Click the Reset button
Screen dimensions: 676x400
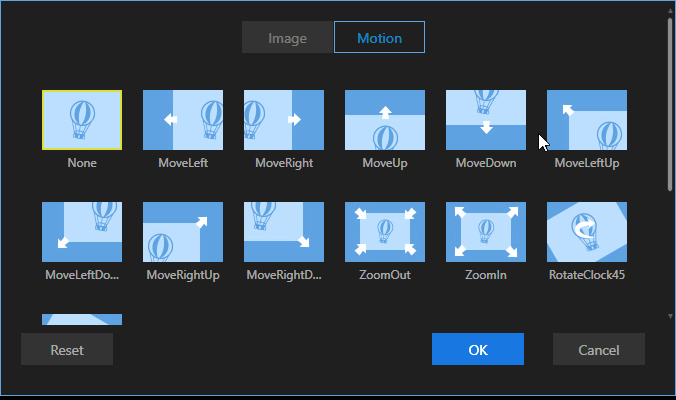[x=67, y=349]
